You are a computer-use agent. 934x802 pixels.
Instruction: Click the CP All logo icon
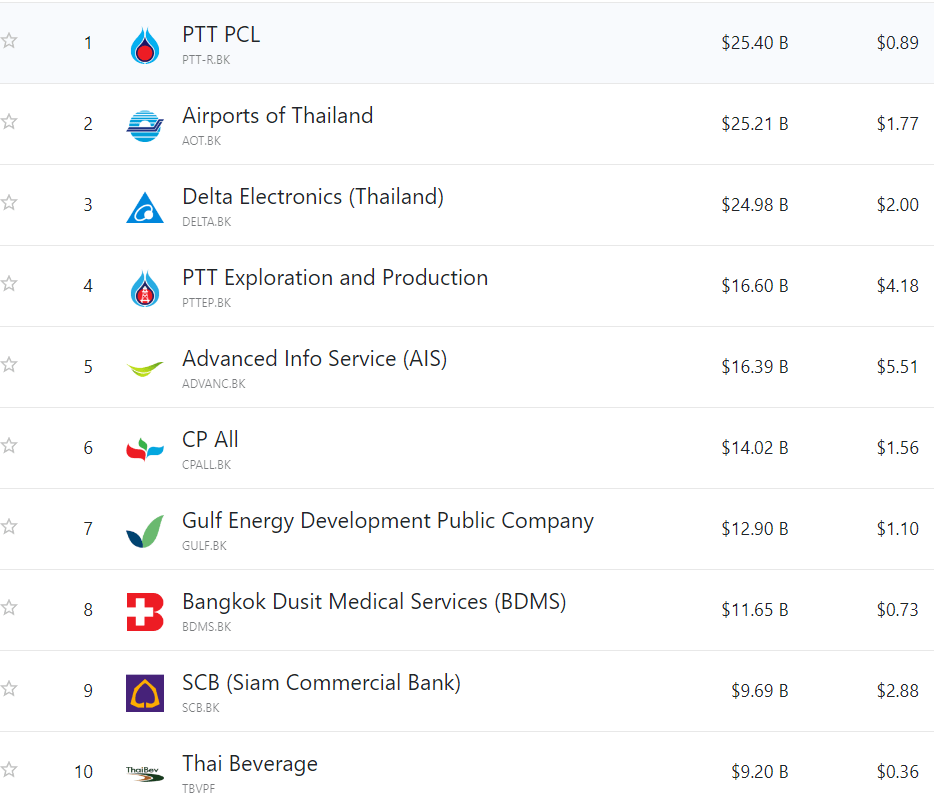click(145, 450)
